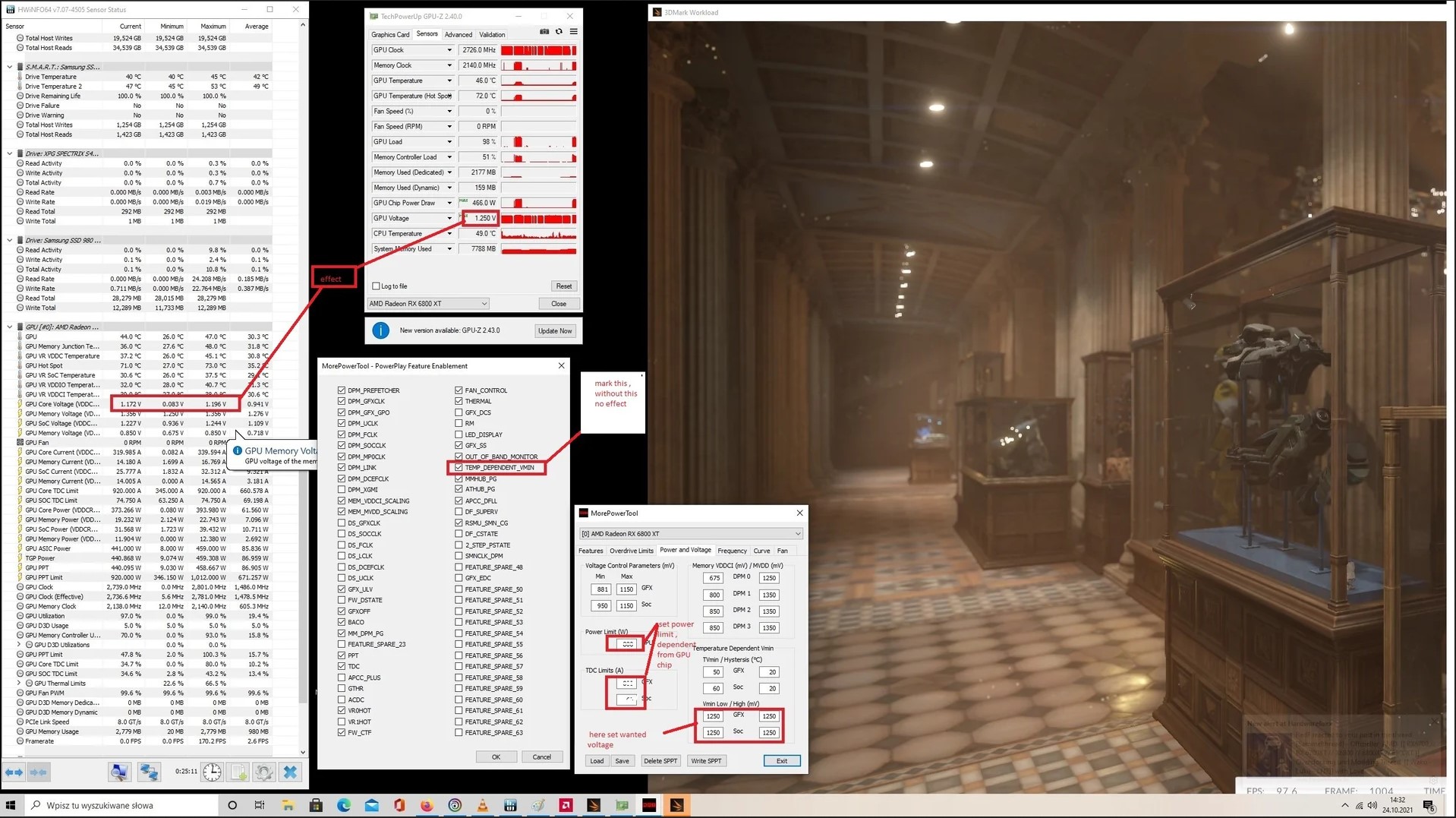Screen dimensions: 1456x818
Task: Click HWiNFO add log file icon
Action: click(238, 772)
